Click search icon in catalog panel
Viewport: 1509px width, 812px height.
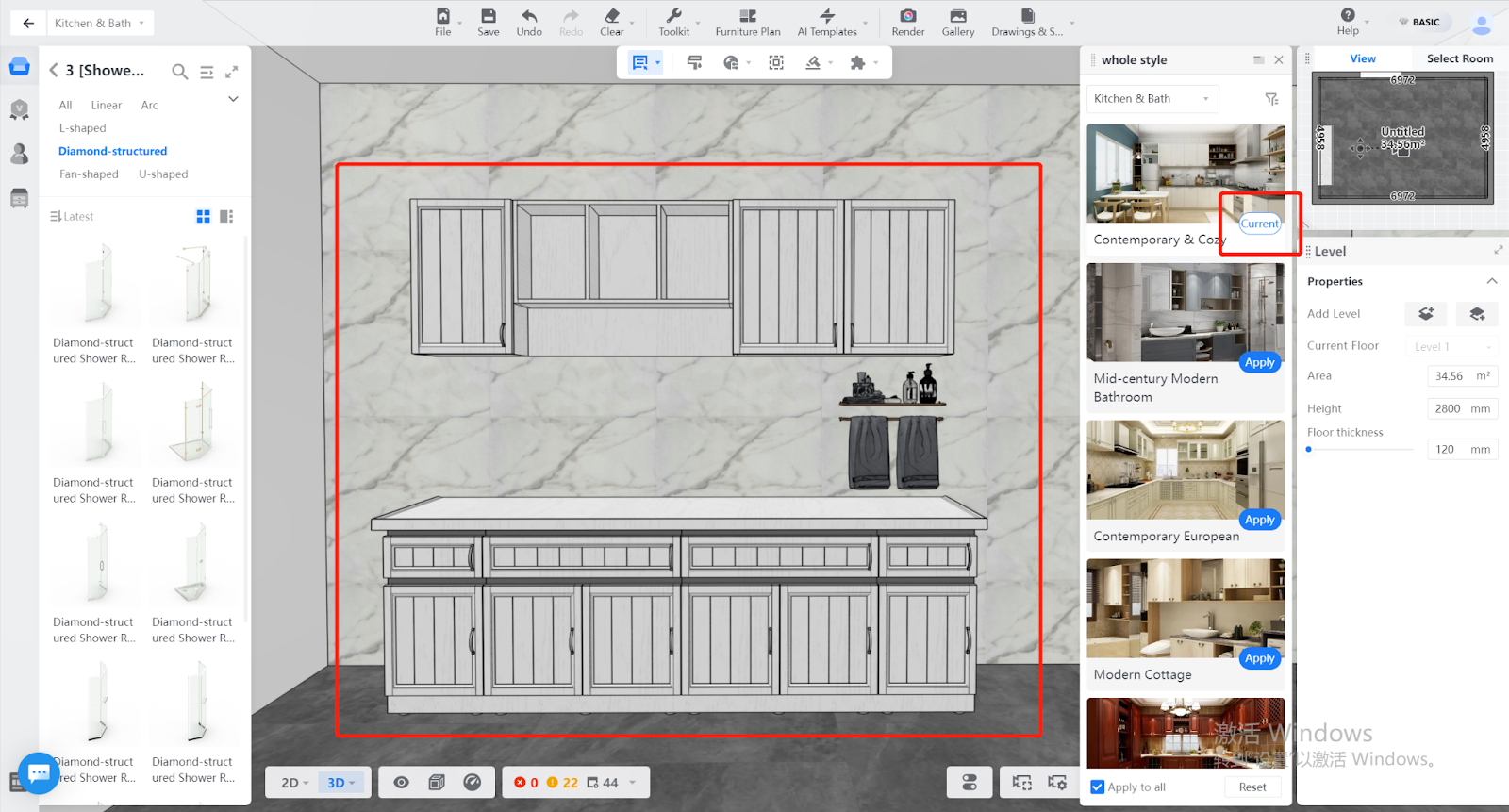tap(179, 71)
